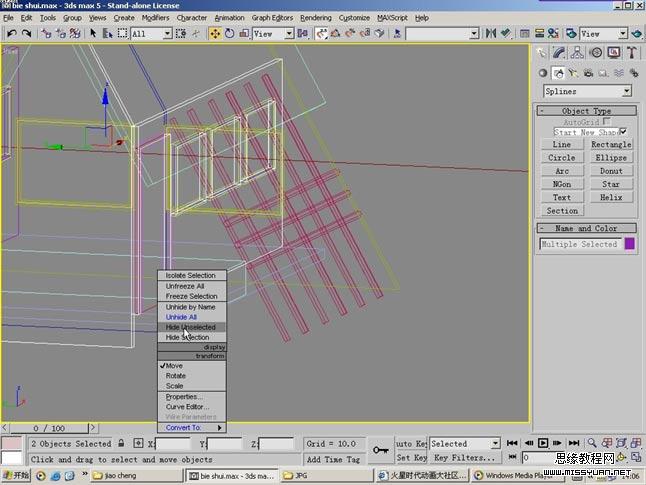Click the time slider at 0 / 100

tap(49, 428)
